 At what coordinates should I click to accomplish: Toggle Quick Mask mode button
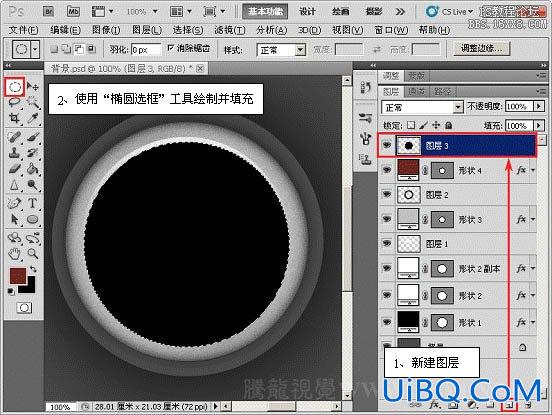tap(24, 308)
